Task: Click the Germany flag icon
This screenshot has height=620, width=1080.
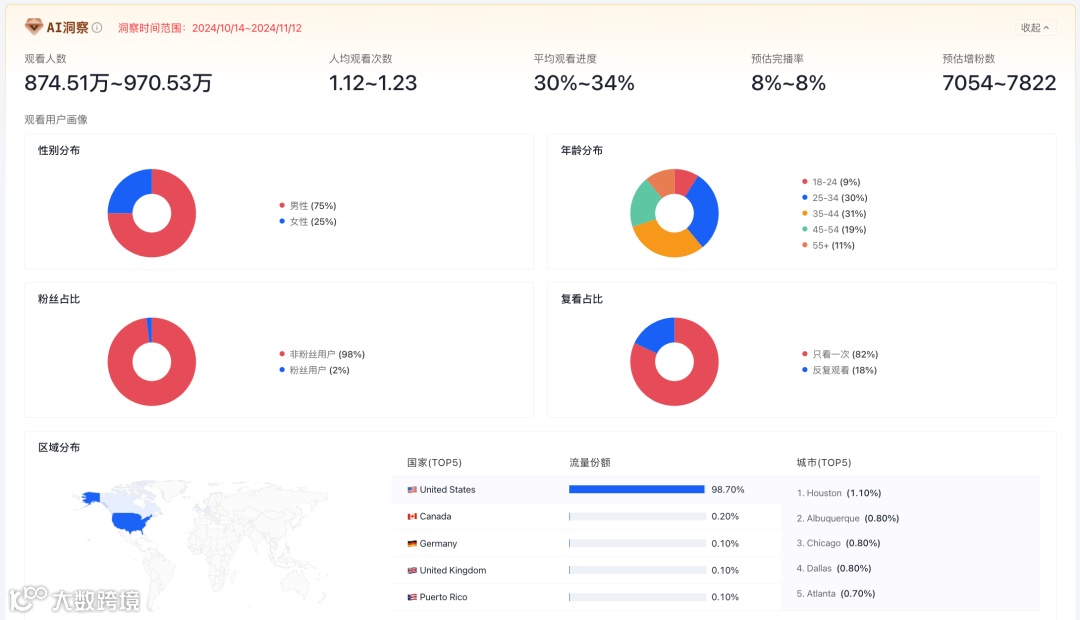Action: [412, 544]
